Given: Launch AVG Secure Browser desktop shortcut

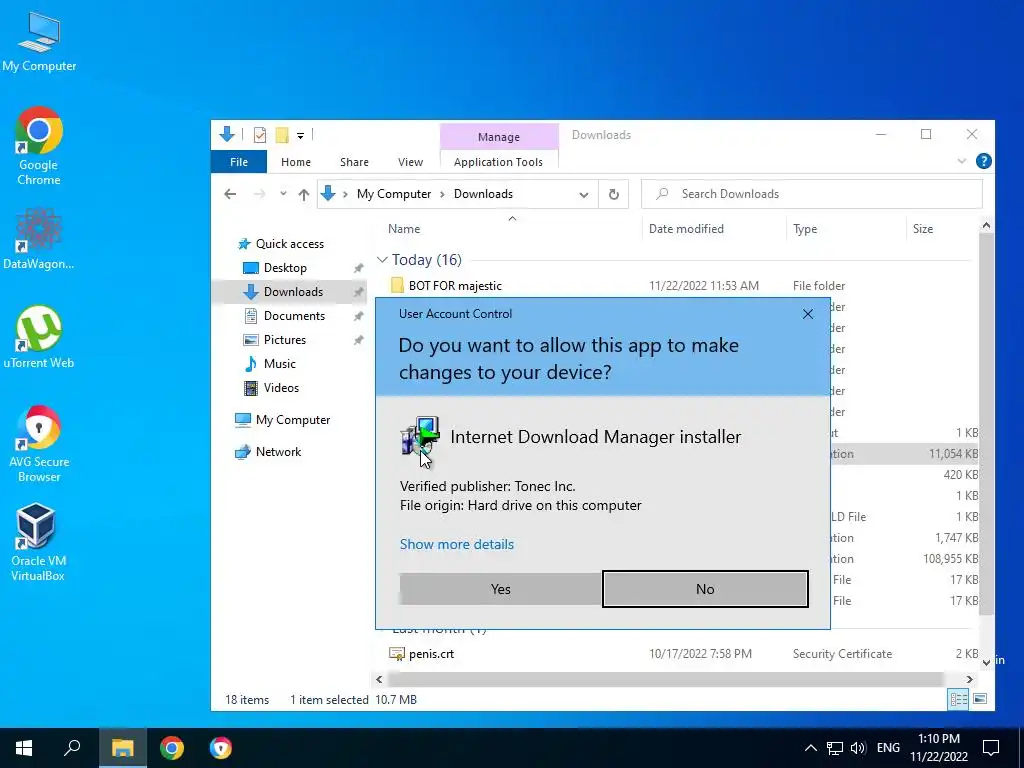Looking at the screenshot, I should [39, 444].
